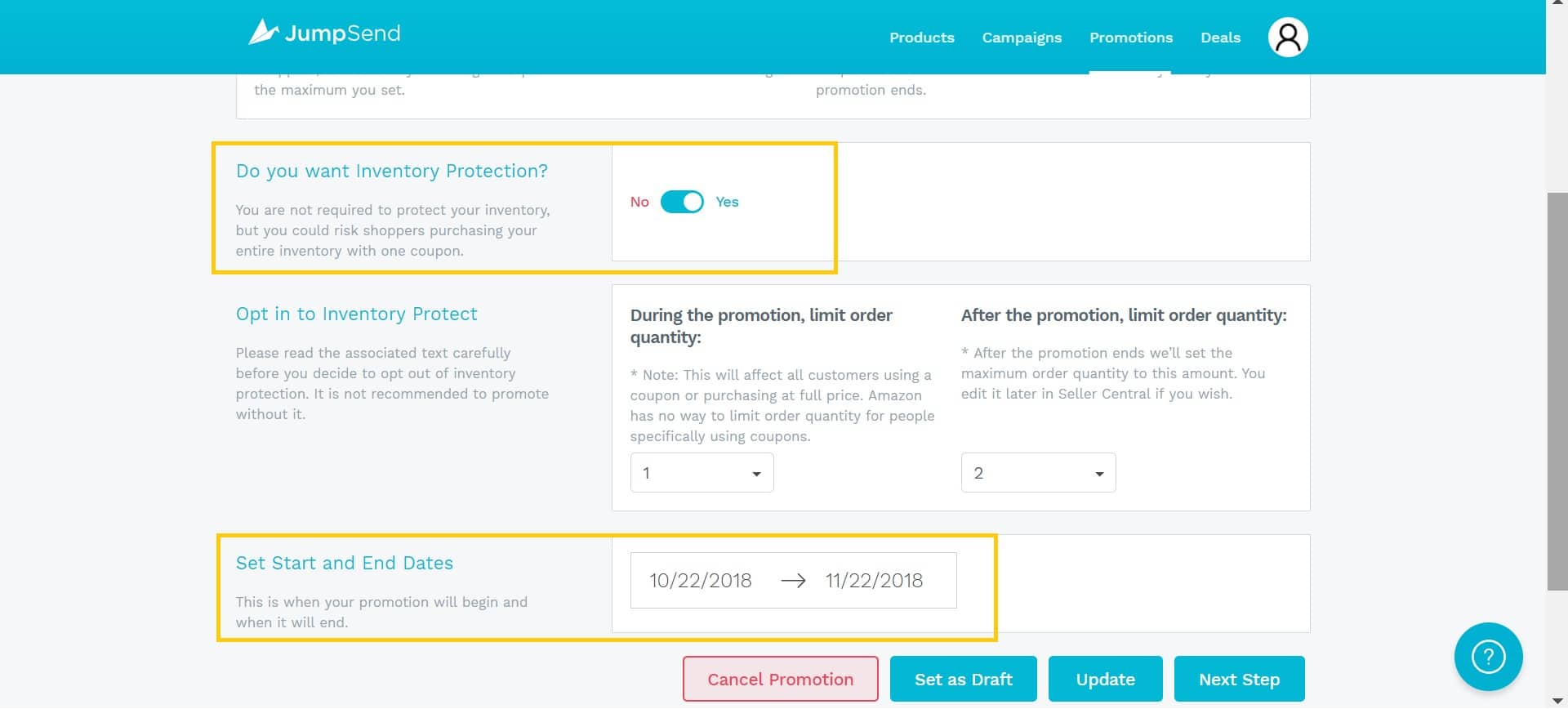Image resolution: width=1568 pixels, height=709 pixels.
Task: Open the Promotions tab
Action: (1131, 38)
